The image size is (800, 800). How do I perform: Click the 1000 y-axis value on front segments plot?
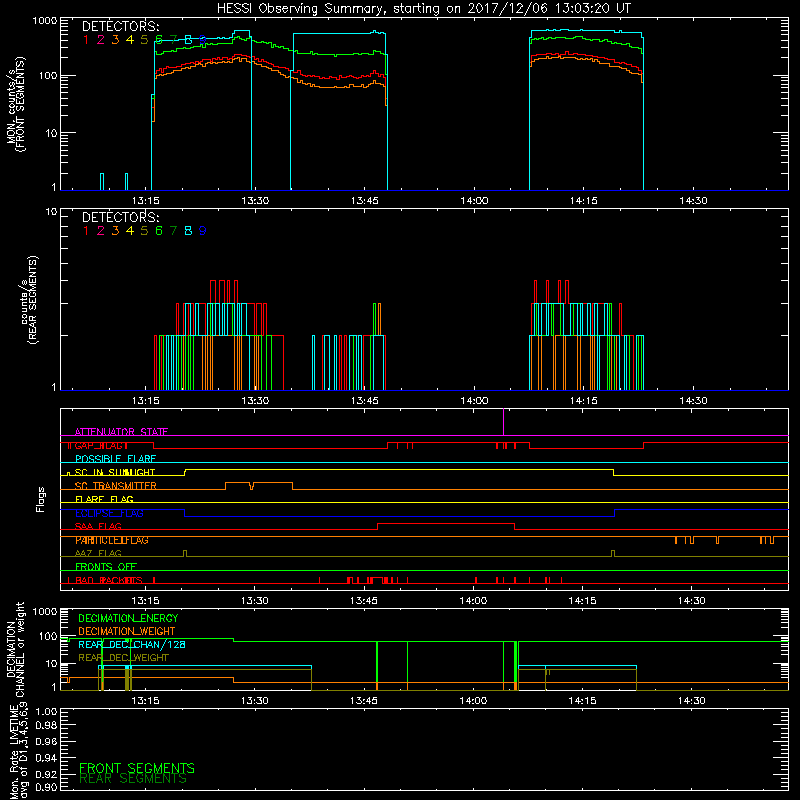[x=45, y=21]
